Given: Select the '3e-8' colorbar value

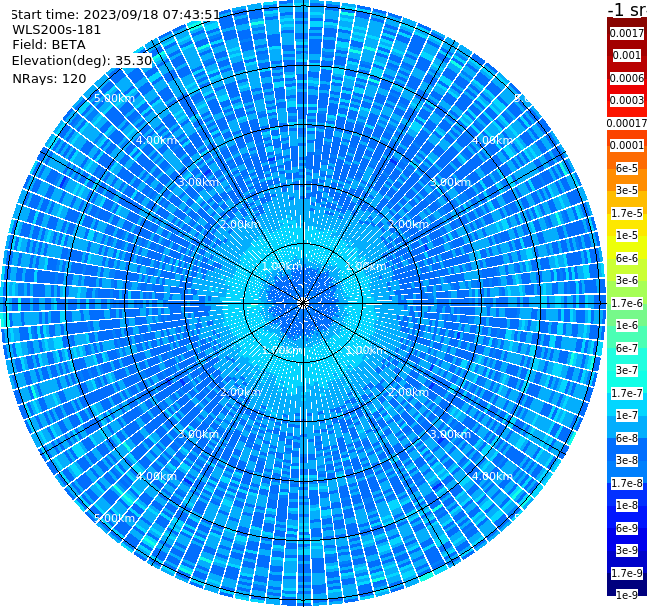Looking at the screenshot, I should pos(627,460).
